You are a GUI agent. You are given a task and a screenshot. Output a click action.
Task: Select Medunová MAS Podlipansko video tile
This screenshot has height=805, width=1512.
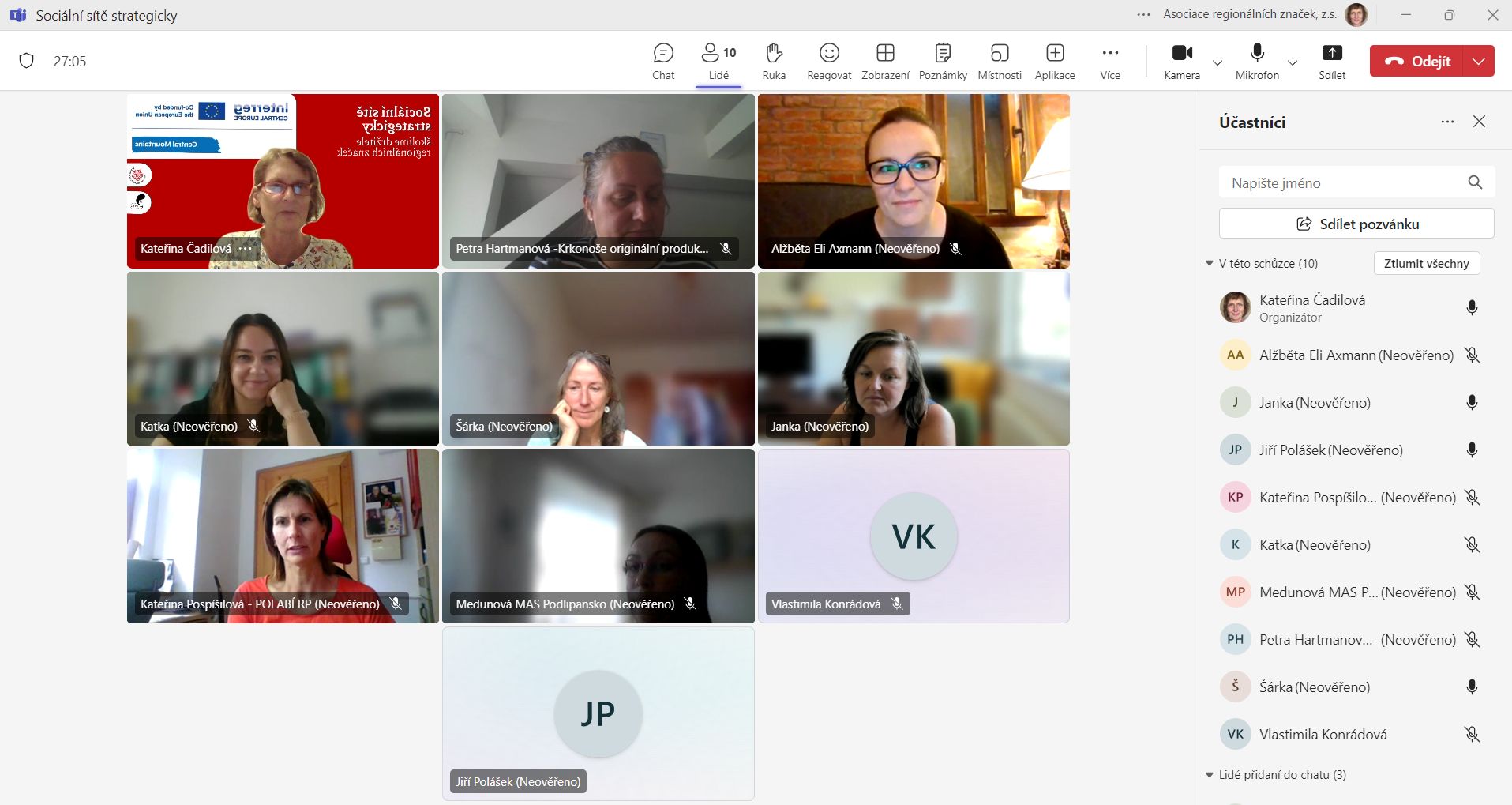598,536
